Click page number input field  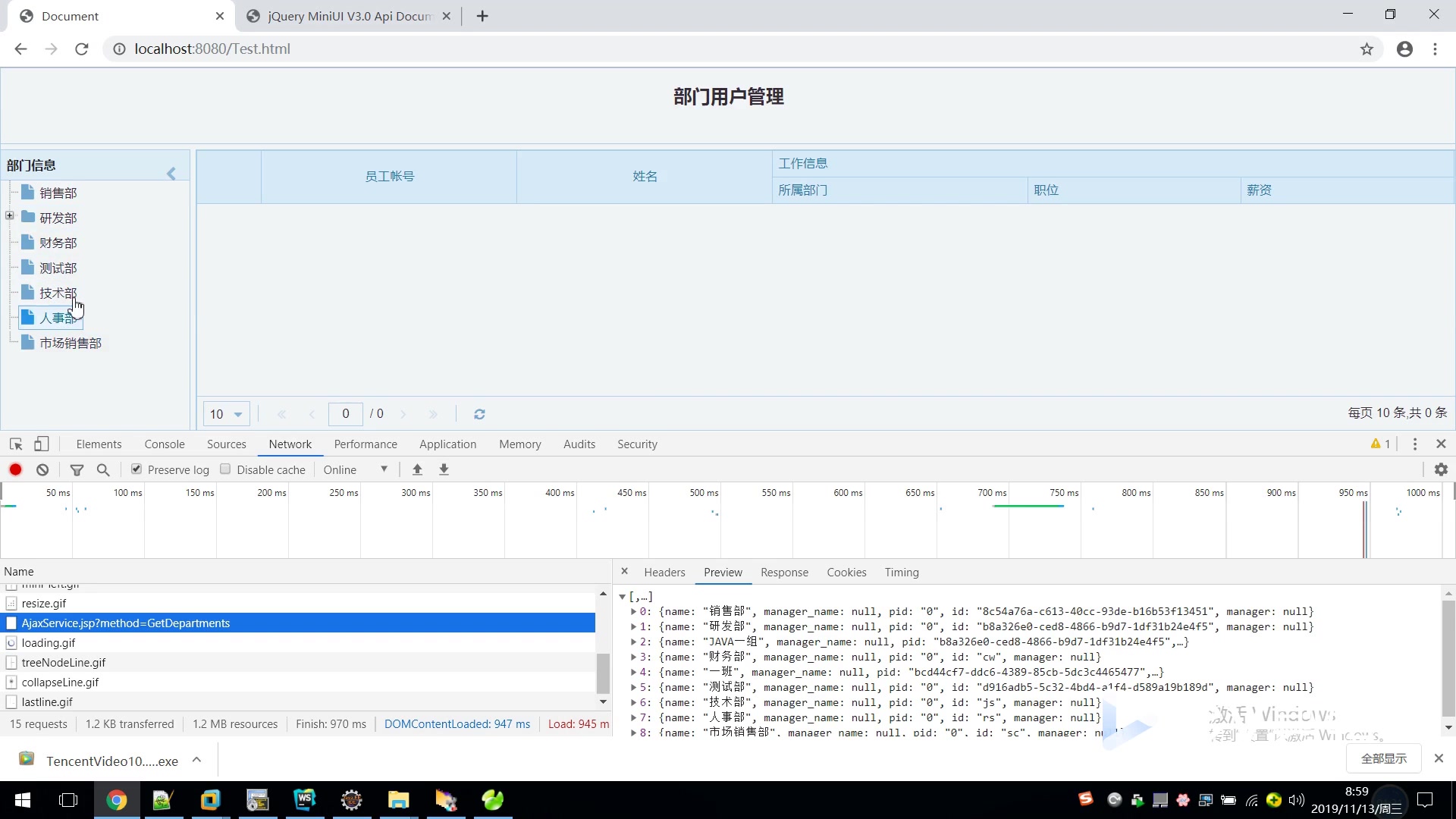point(345,413)
